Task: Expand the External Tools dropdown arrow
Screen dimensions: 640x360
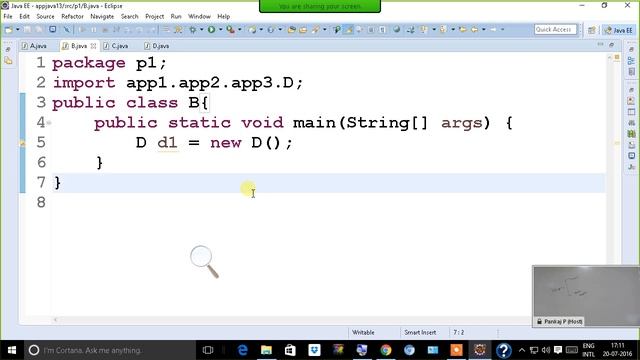Action: click(x=240, y=29)
